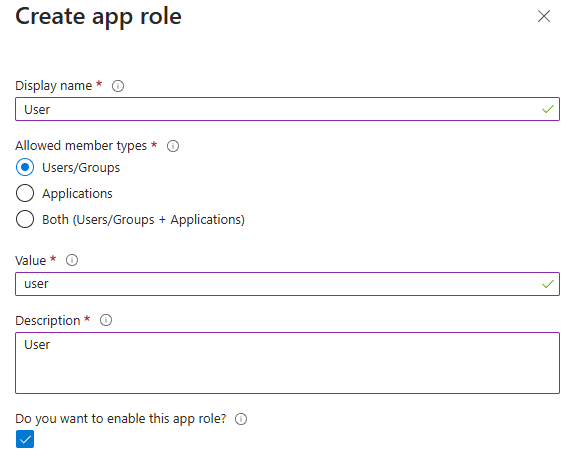The image size is (576, 457).
Task: Click green validation checkmark in Value field
Action: pos(548,284)
